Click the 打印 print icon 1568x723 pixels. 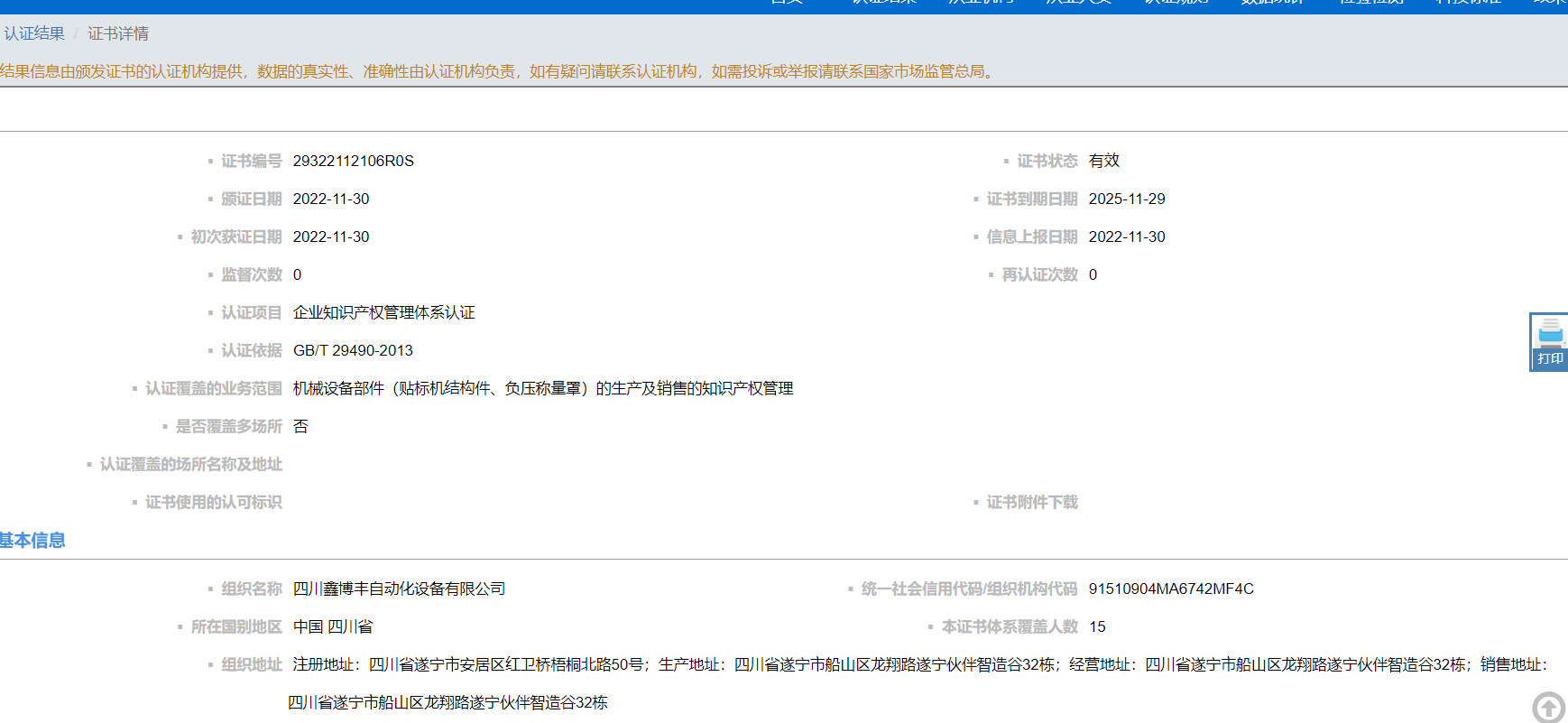(1549, 341)
